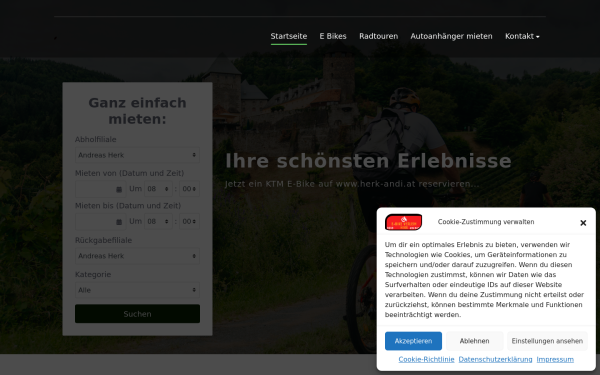Click 'Ganz einfach mieten:' heading

pyautogui.click(x=137, y=111)
